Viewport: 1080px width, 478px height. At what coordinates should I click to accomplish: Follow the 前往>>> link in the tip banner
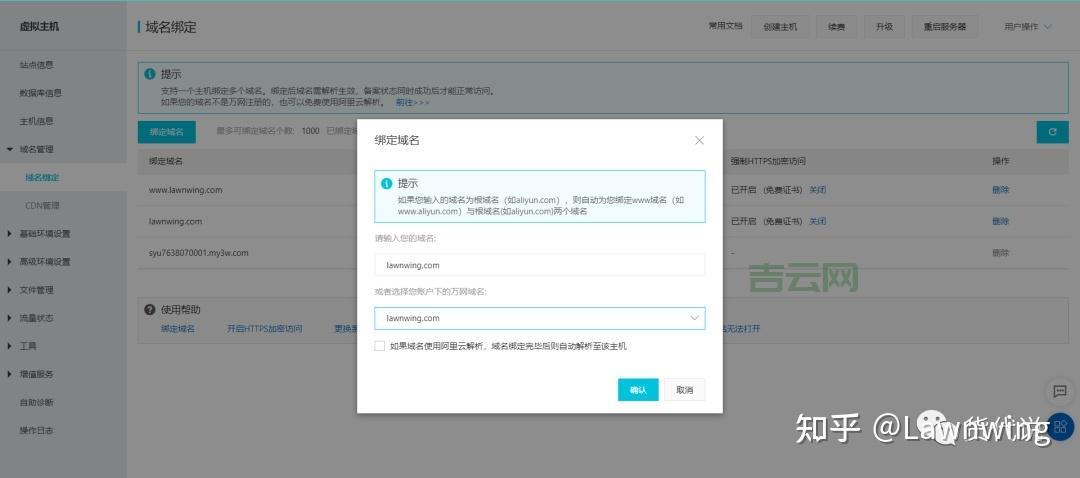(412, 102)
